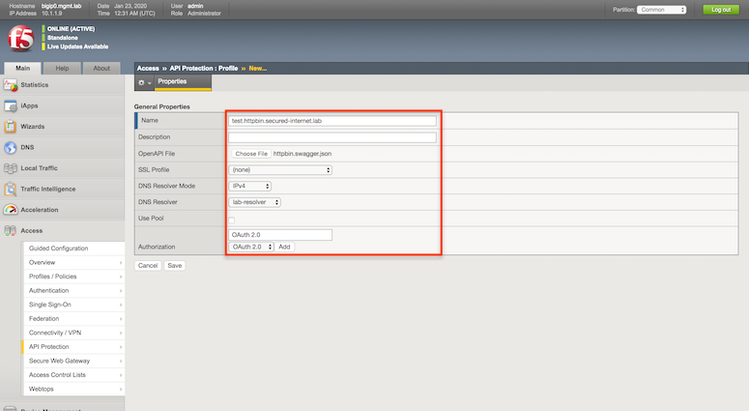Open the Statistics section icon
Image resolution: width=749 pixels, height=411 pixels.
point(11,85)
